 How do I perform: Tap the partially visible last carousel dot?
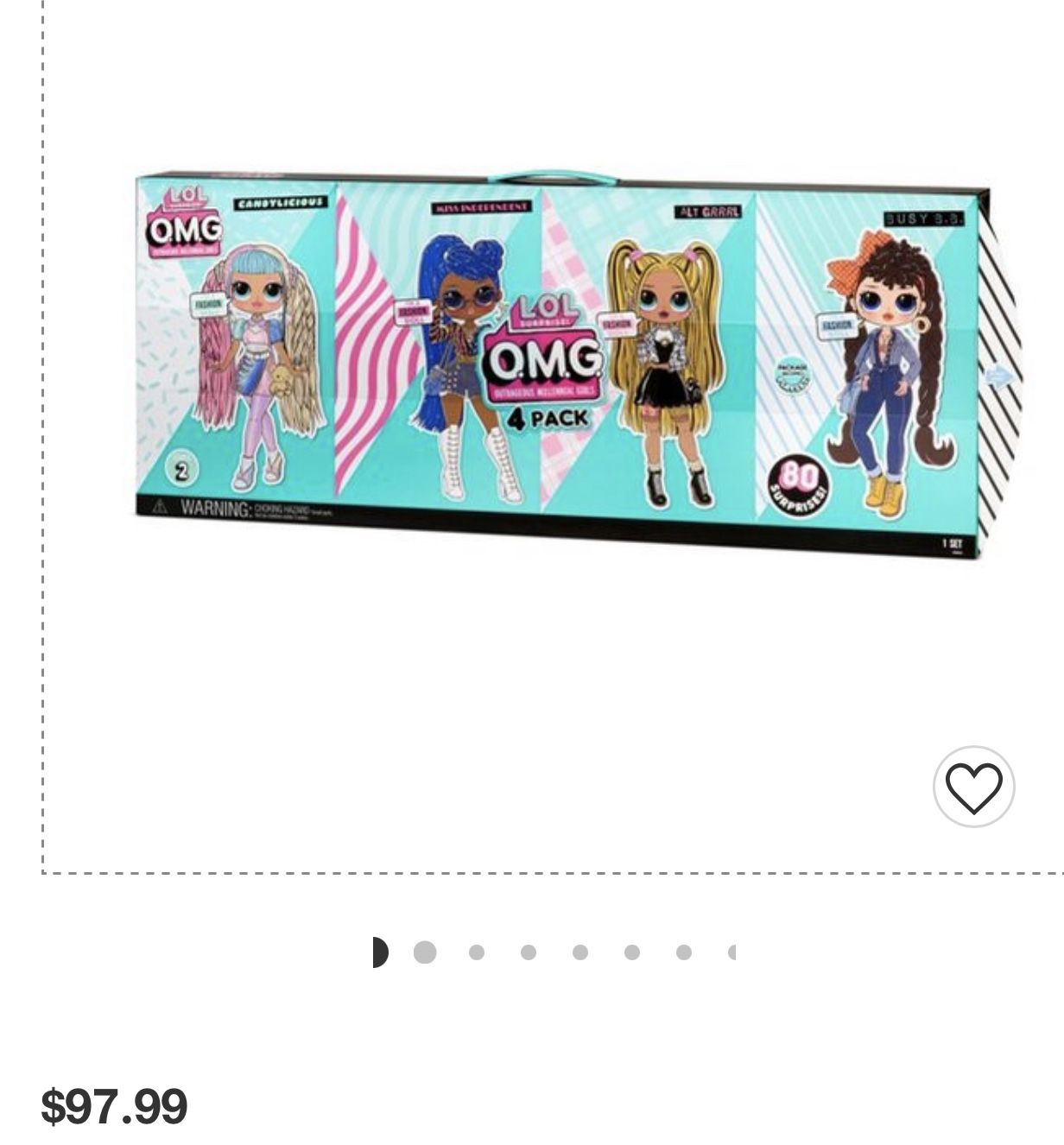(731, 952)
